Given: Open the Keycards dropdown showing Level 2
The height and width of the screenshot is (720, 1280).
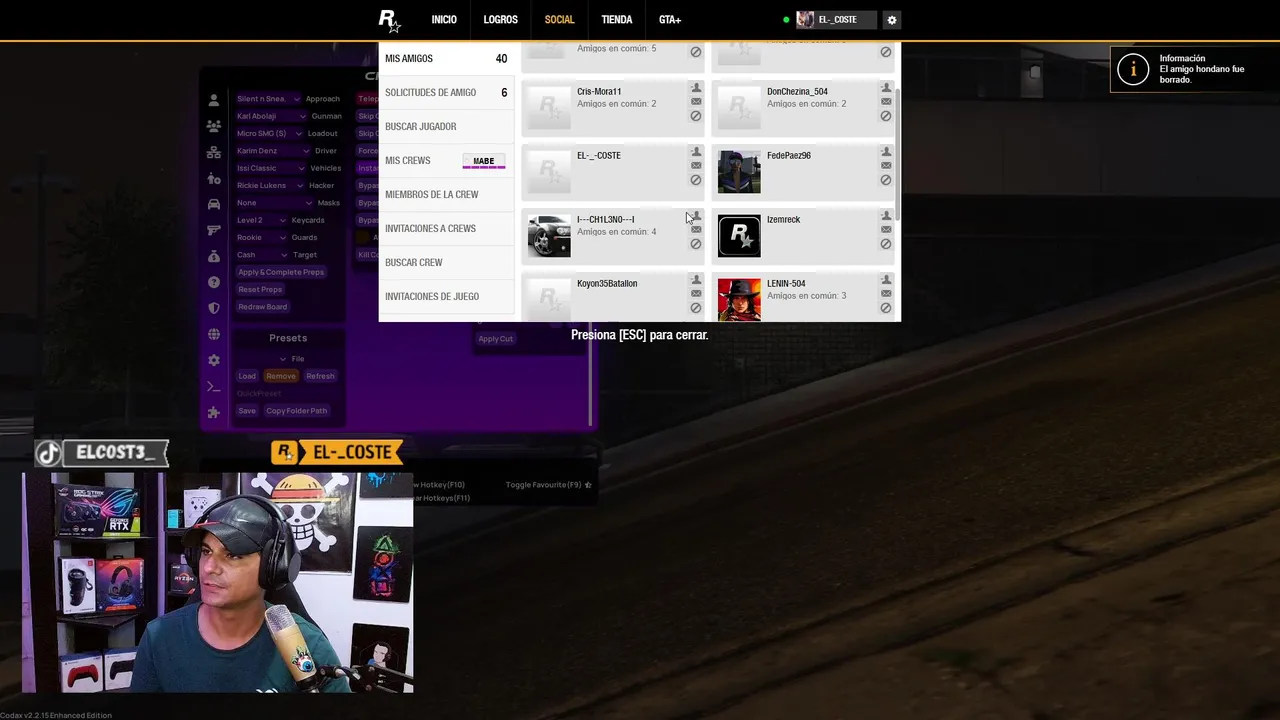Looking at the screenshot, I should (261, 220).
